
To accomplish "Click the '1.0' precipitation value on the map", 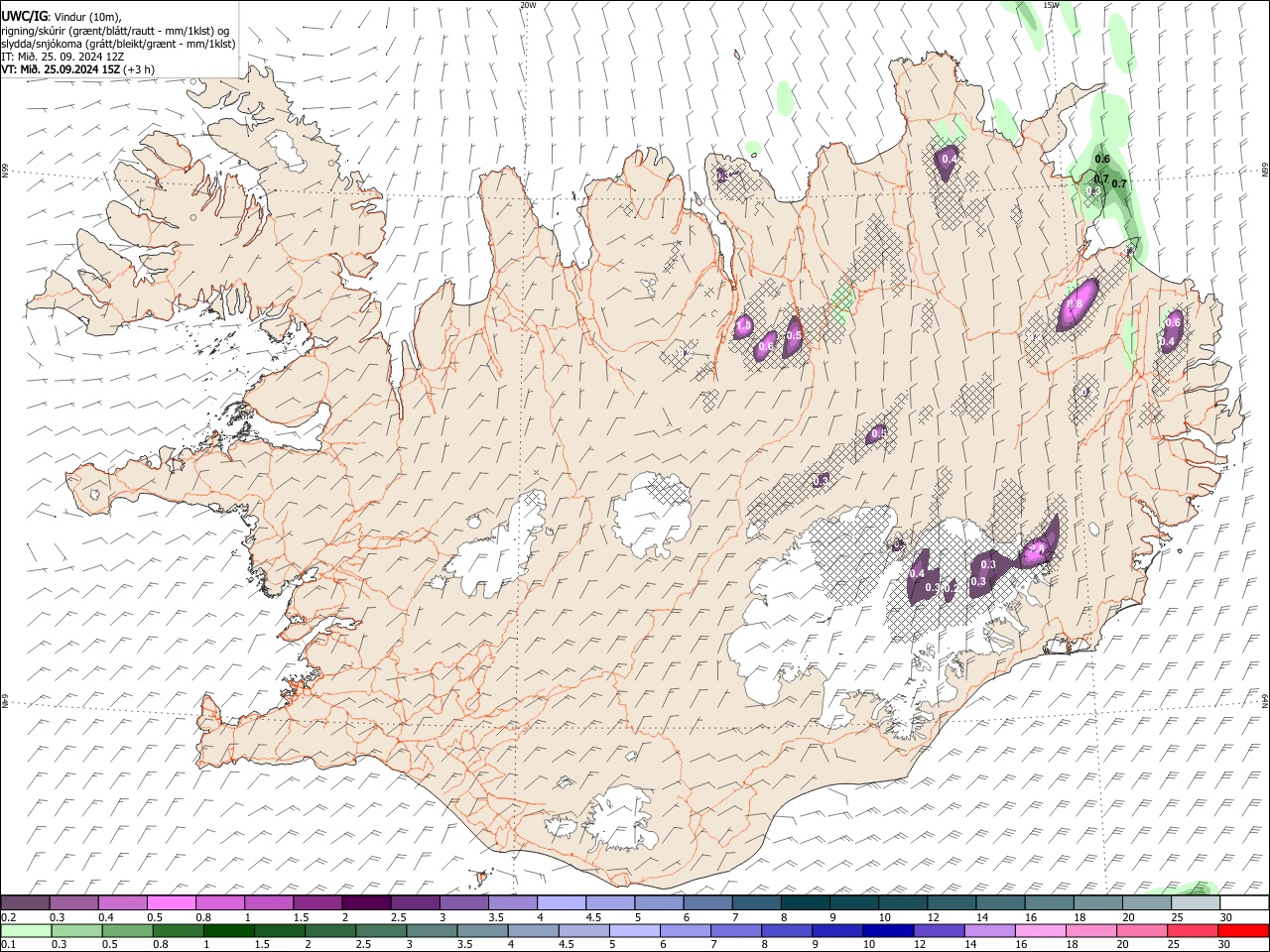I will [743, 325].
